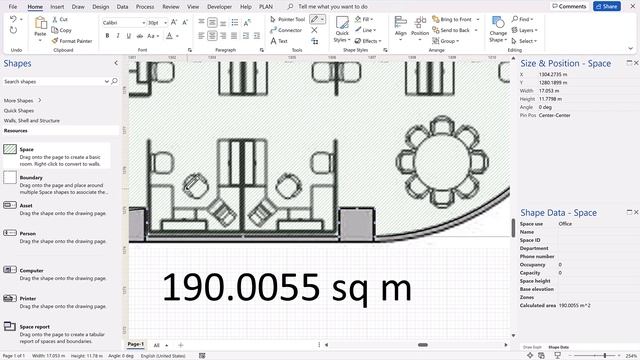Toggle Strikethrough formatting
The width and height of the screenshot is (640, 360).
pos(140,36)
